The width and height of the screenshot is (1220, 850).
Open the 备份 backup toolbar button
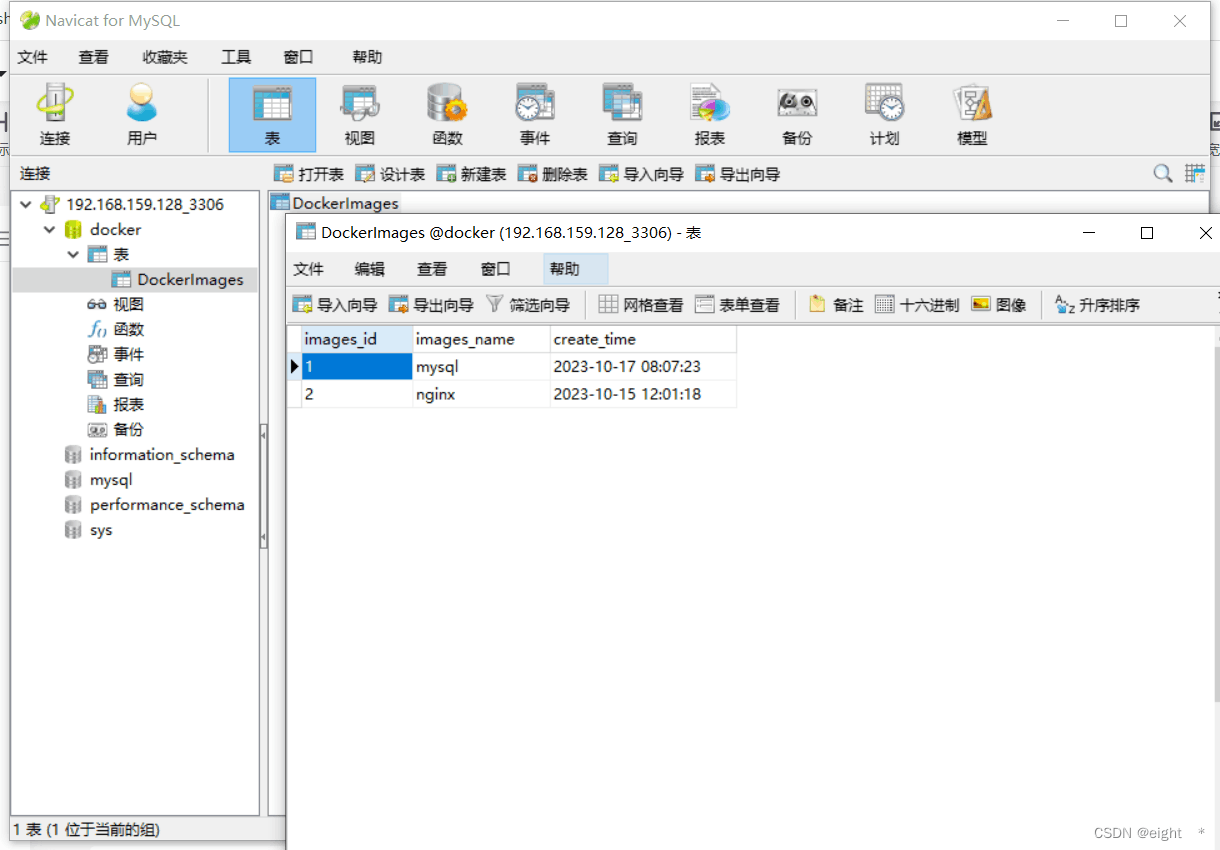(x=797, y=114)
